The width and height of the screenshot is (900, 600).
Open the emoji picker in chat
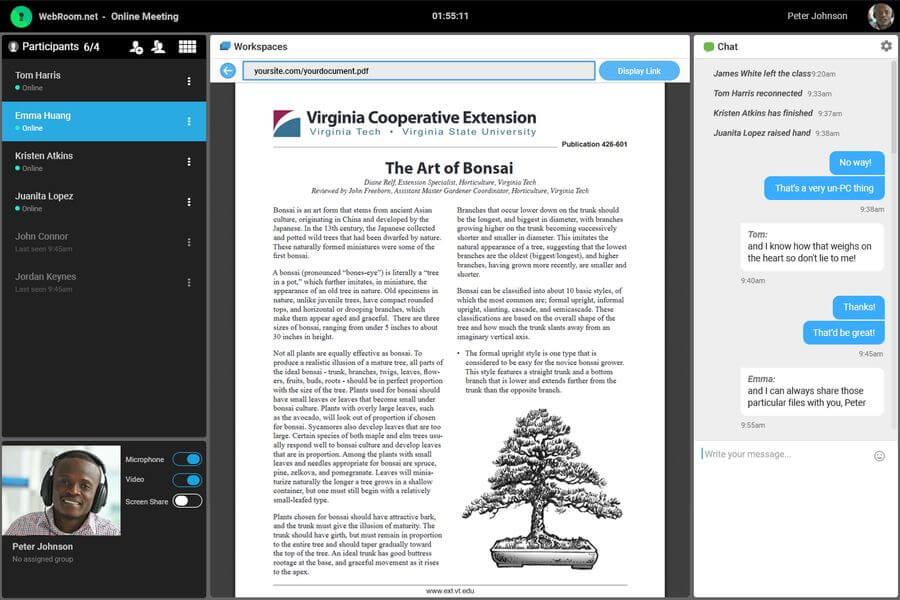(x=879, y=456)
